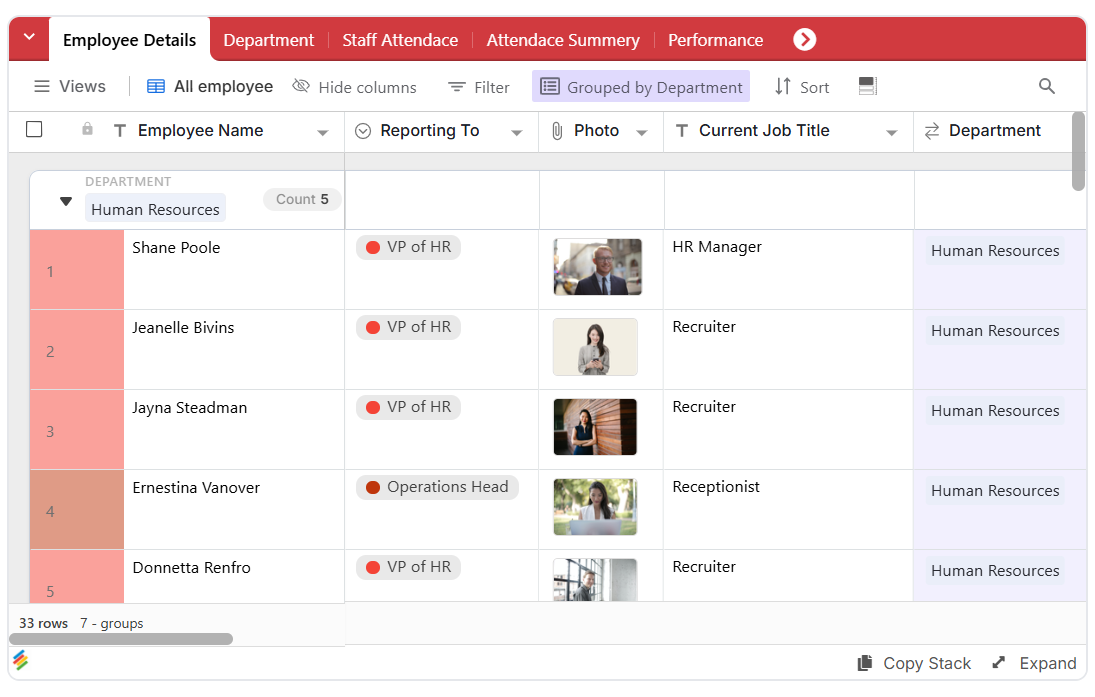Click the Stackby logo icon
1095x697 pixels.
21,660
